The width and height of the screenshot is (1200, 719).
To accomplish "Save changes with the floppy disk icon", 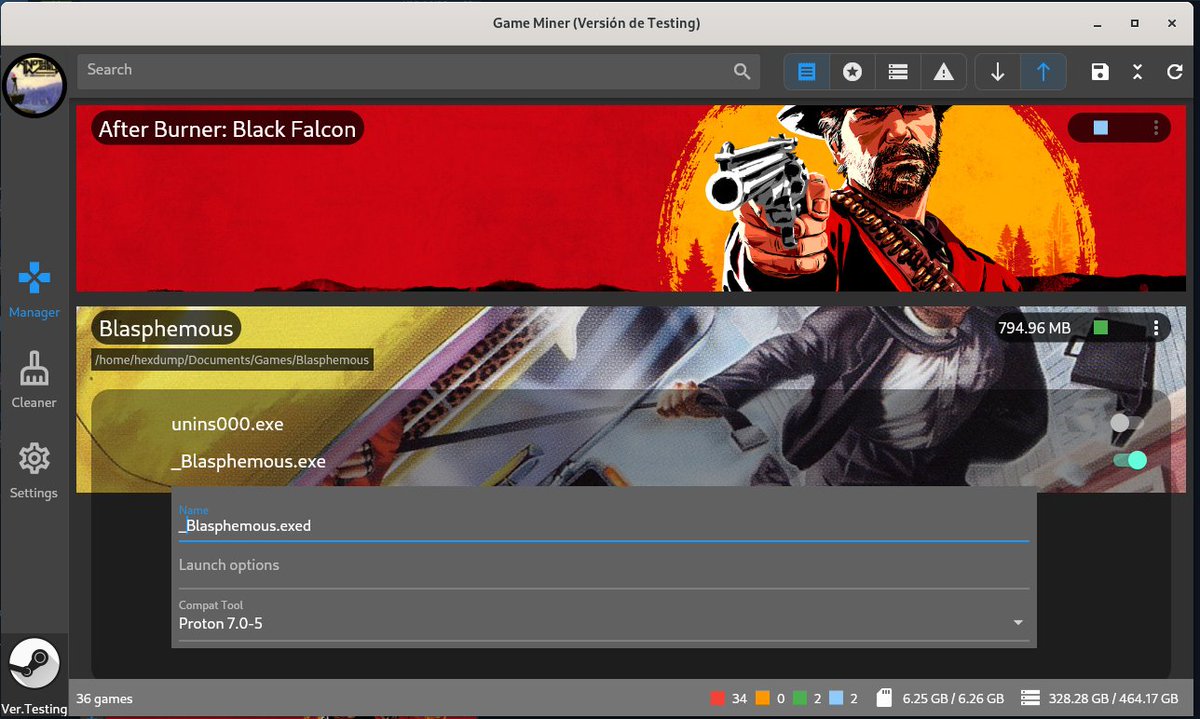I will coord(1099,71).
